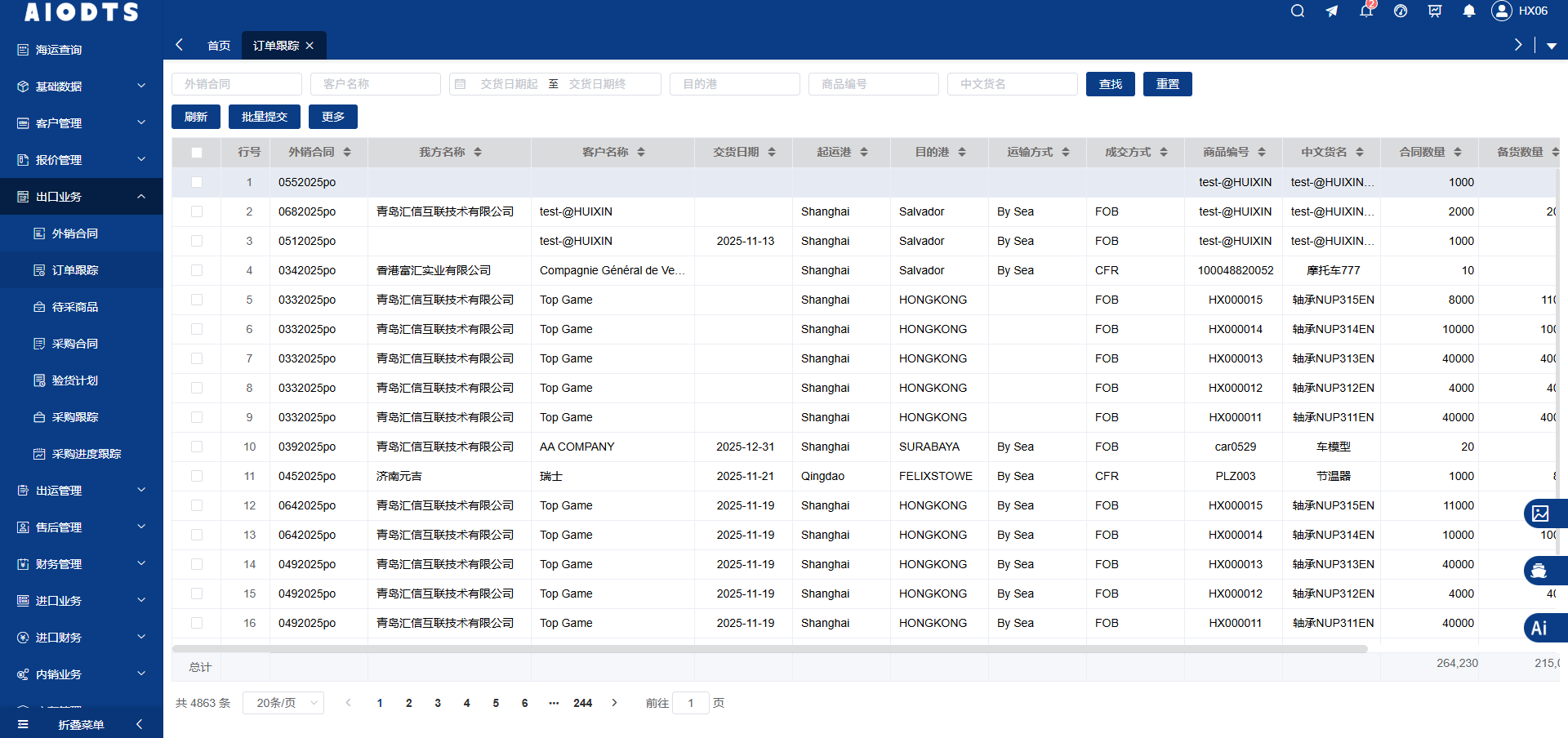This screenshot has height=738, width=1568.
Task: Check the checkbox for row 2
Action: [197, 211]
